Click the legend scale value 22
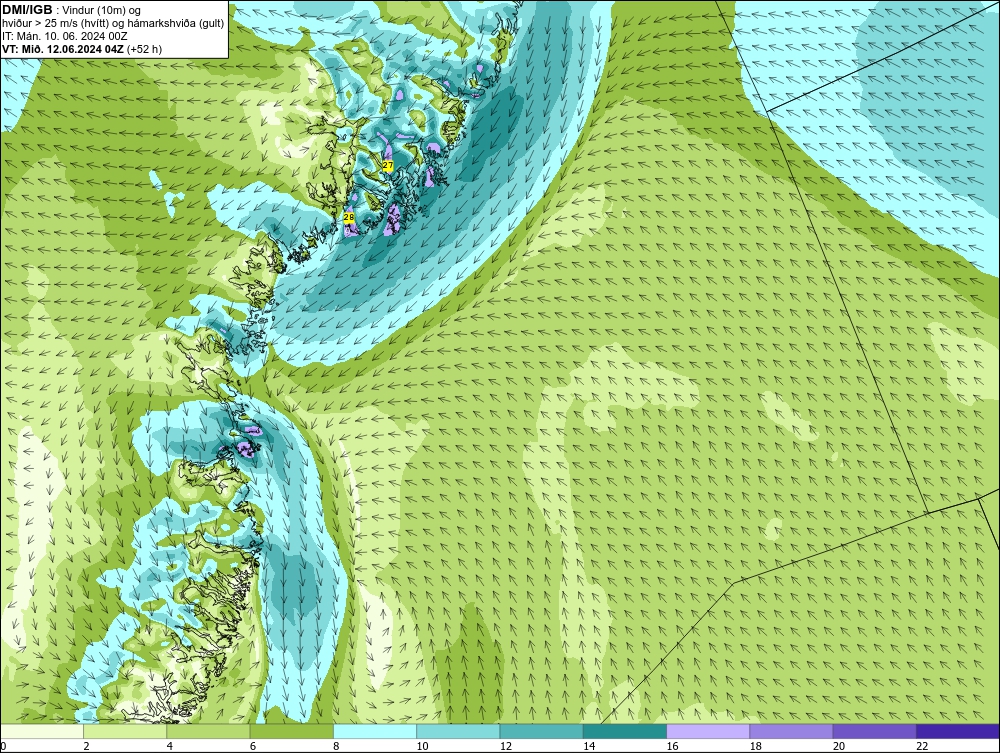 (x=922, y=746)
